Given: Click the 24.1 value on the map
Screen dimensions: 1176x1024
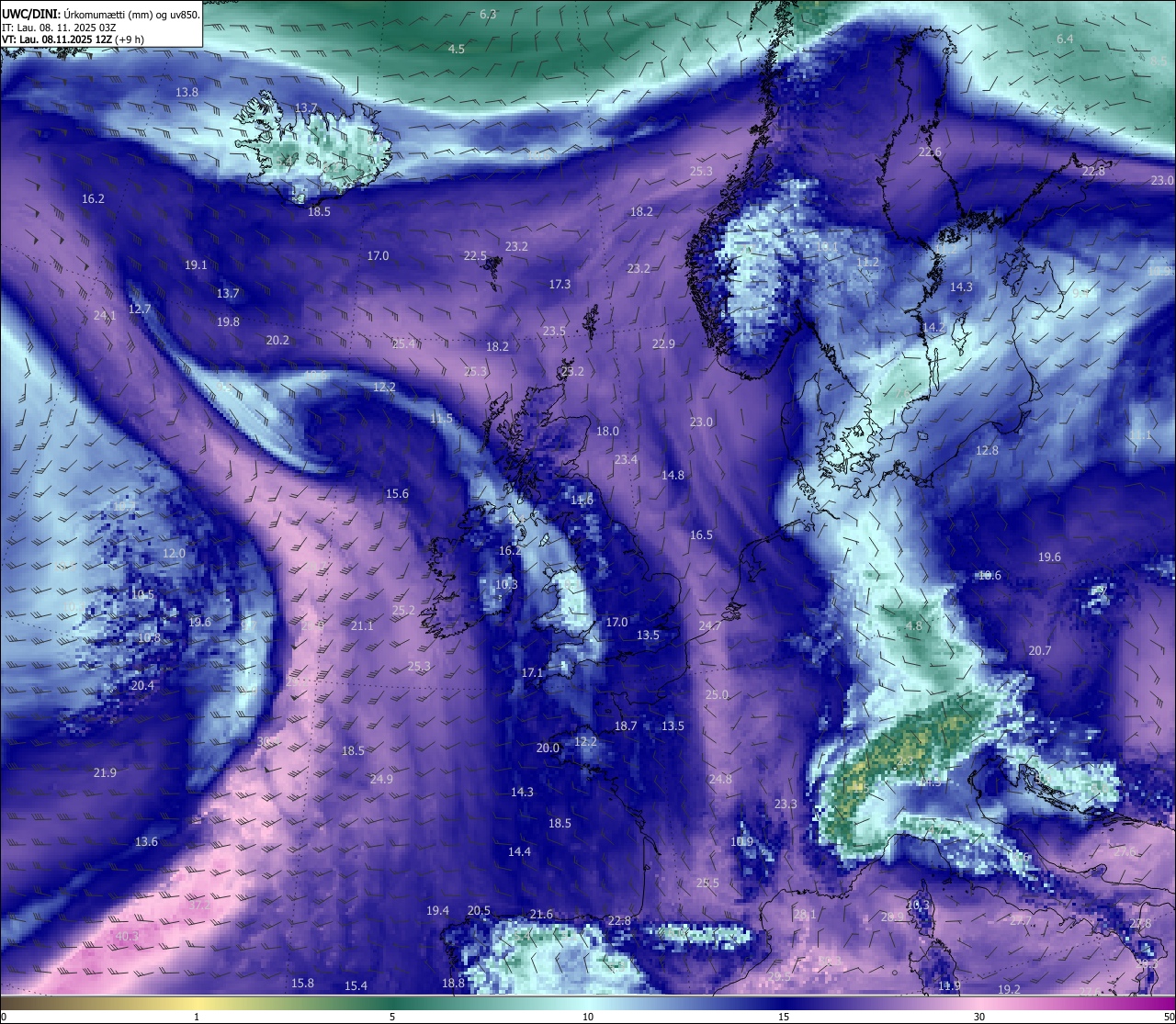Looking at the screenshot, I should [x=105, y=315].
